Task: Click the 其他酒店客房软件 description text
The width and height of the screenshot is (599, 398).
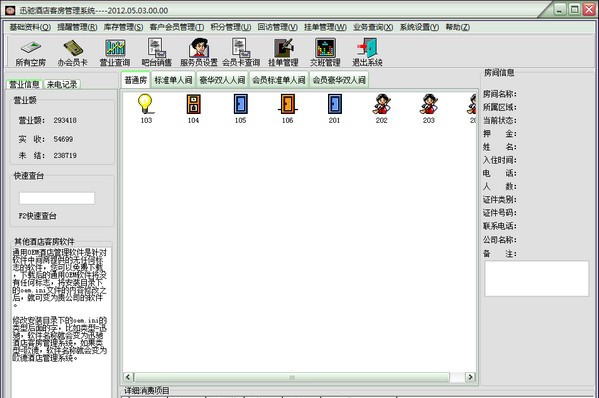Action: point(60,305)
